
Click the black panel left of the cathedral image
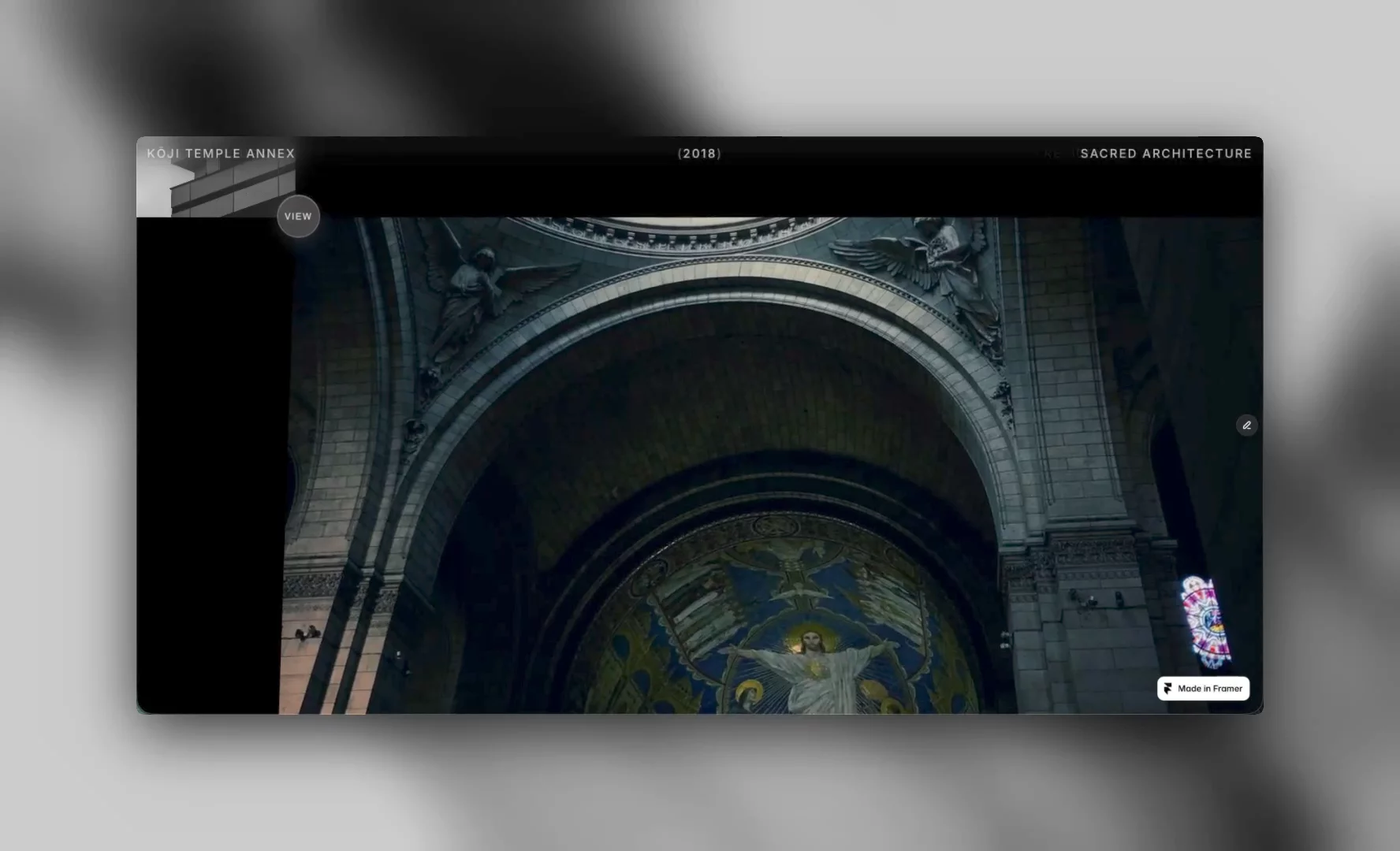[209, 465]
